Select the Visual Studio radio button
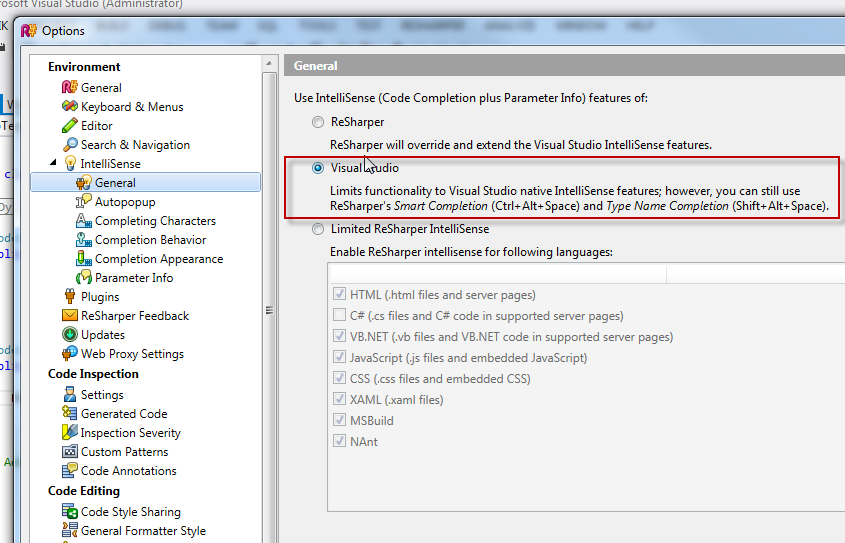The height and width of the screenshot is (543, 845). (x=318, y=168)
